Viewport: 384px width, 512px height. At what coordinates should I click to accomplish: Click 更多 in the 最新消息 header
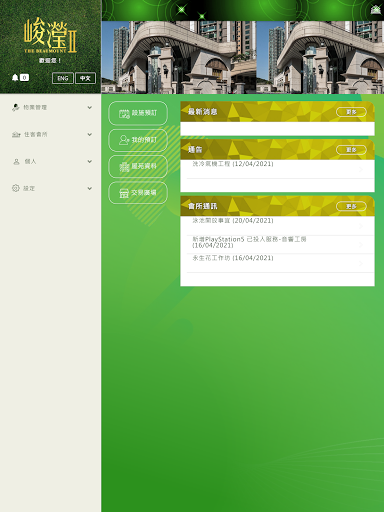coord(351,112)
